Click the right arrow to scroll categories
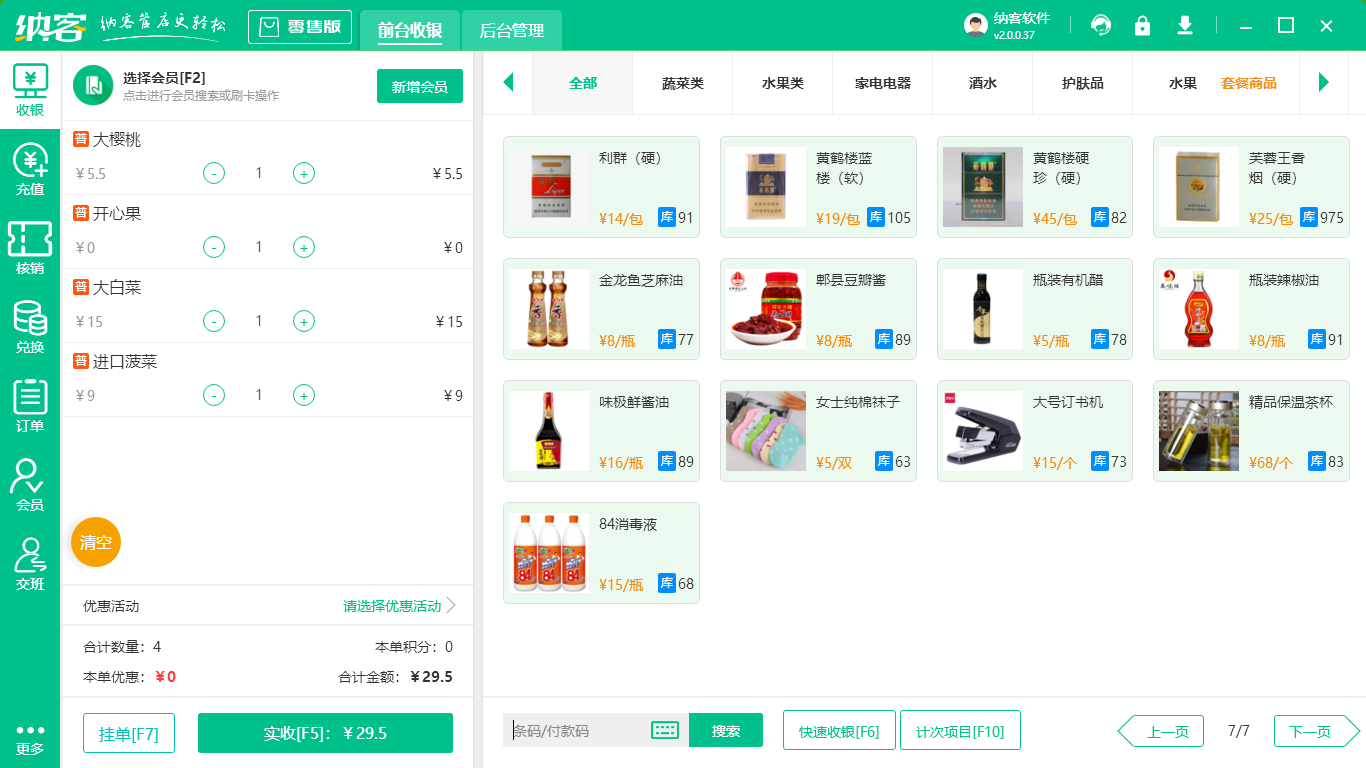 1325,83
